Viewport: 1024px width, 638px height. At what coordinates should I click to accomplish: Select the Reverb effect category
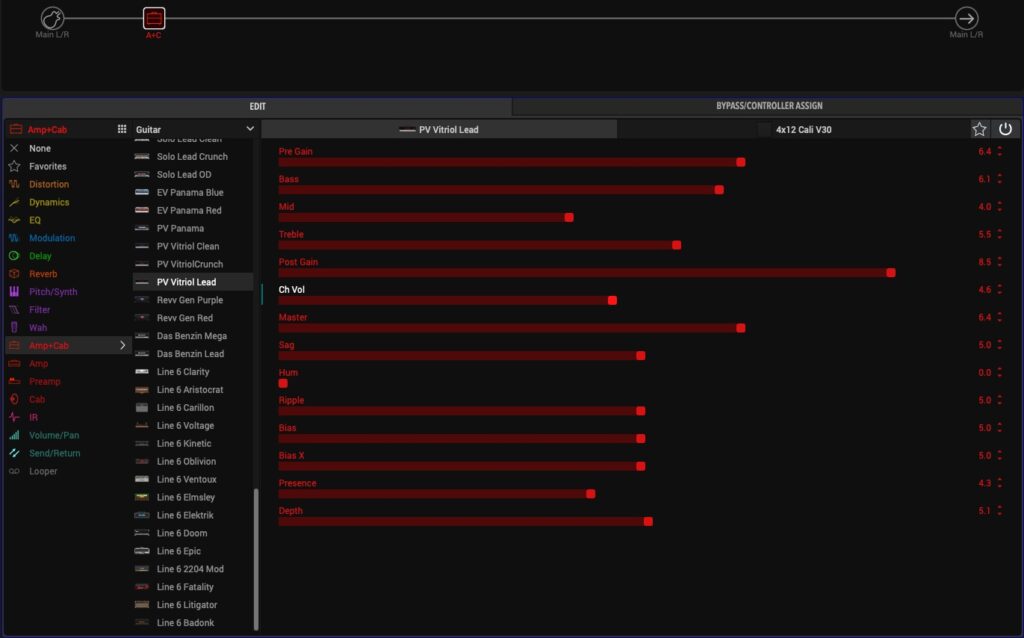tap(43, 274)
